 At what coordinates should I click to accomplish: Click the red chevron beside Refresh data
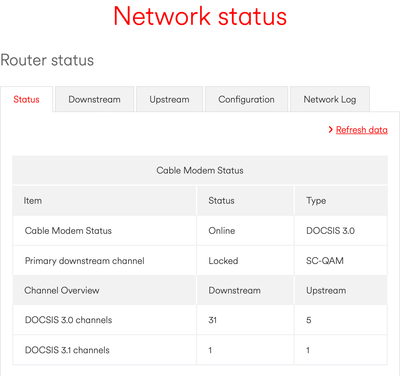pos(330,130)
